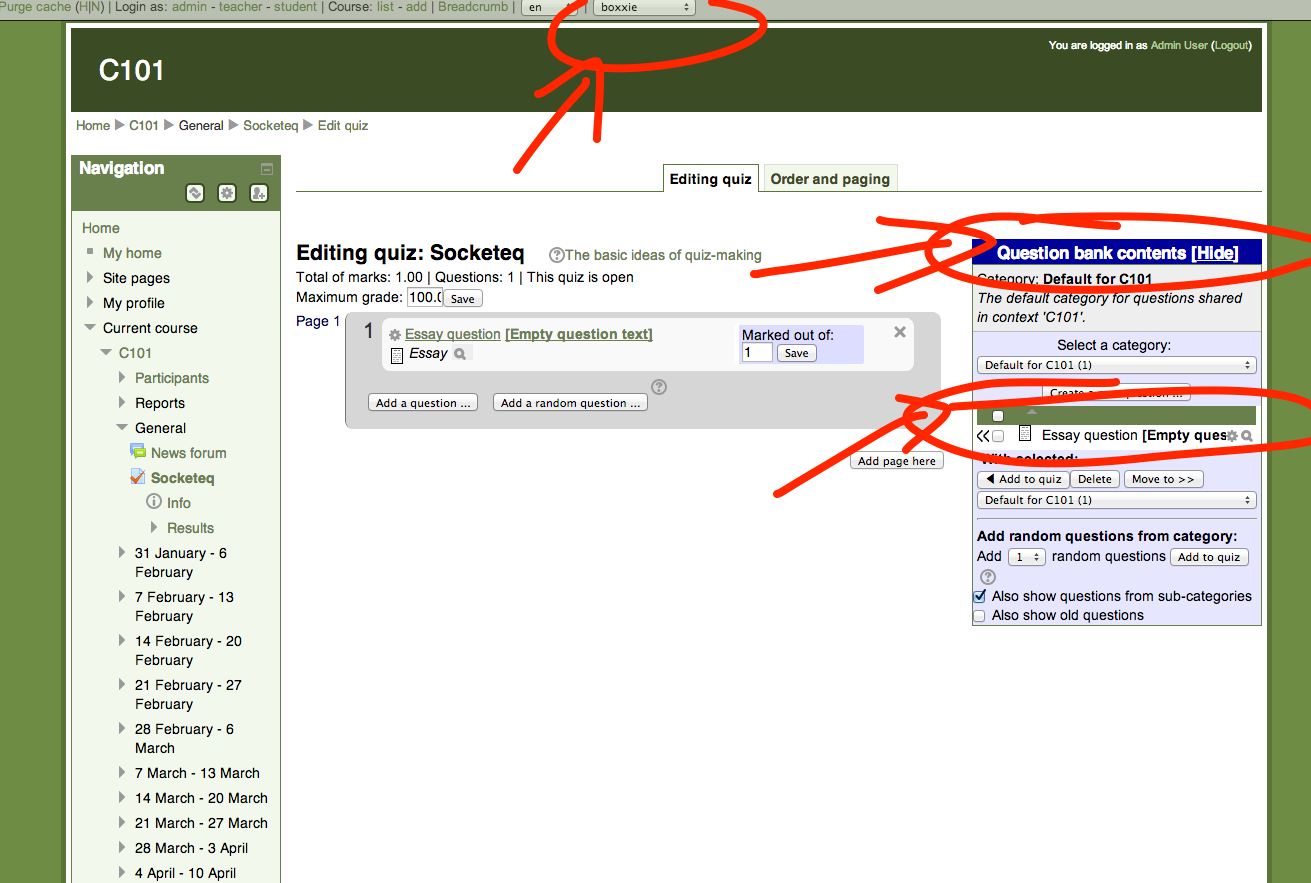Add random questions to quiz button
The image size is (1311, 883).
[x=1209, y=557]
